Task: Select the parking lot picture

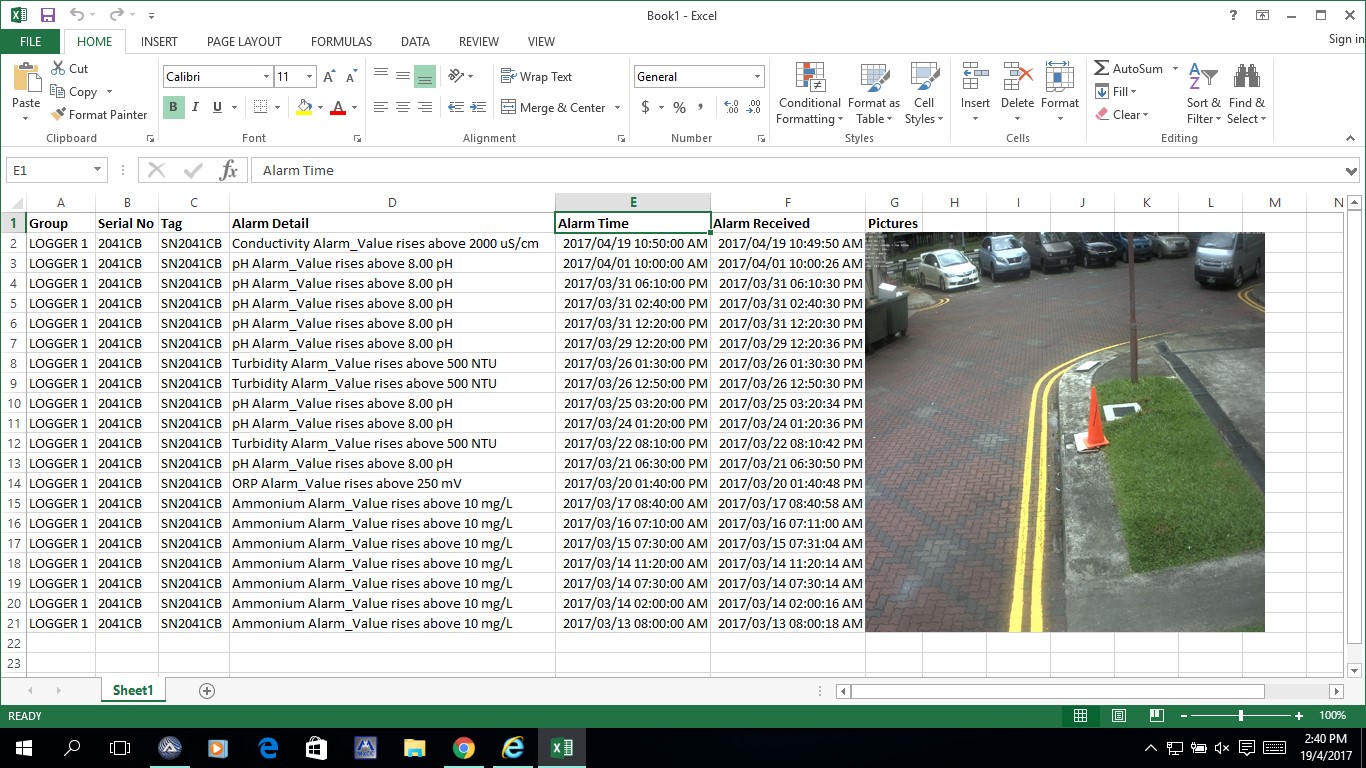Action: point(1065,432)
